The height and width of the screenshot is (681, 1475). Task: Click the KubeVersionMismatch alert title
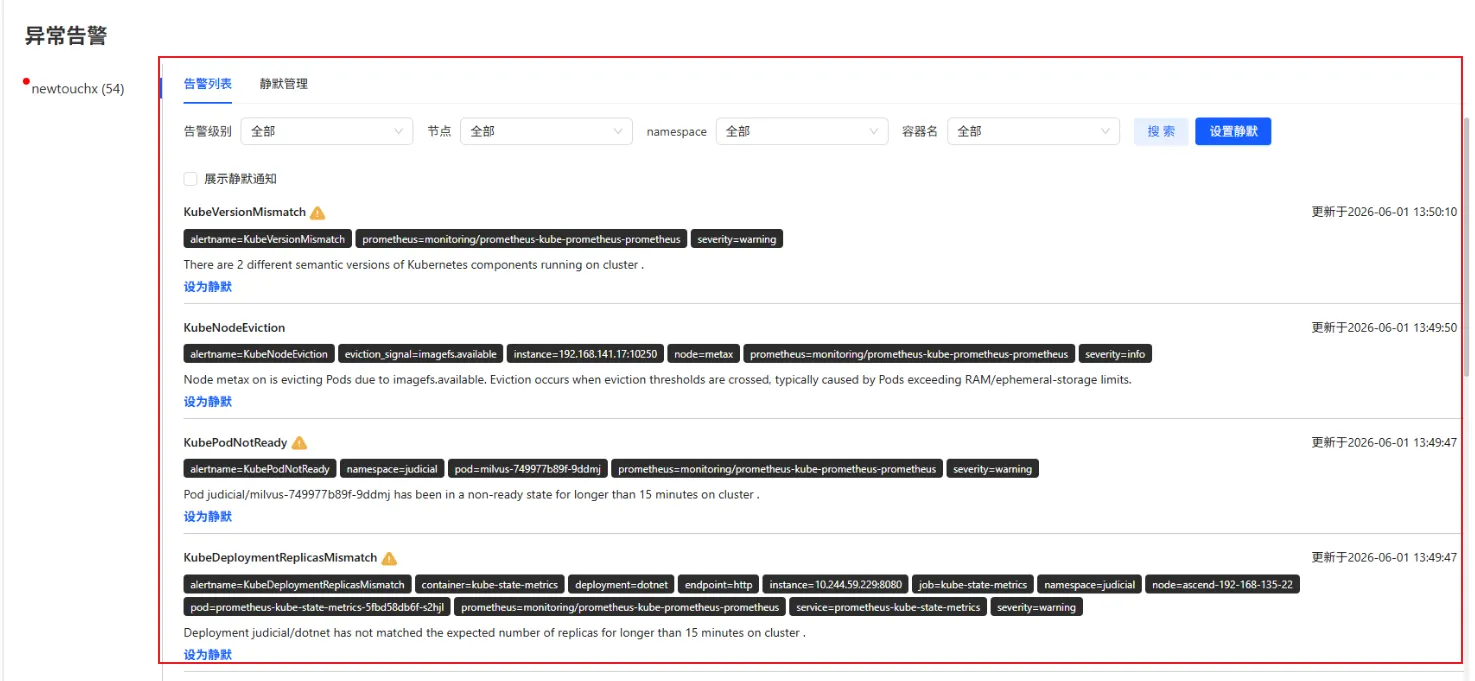pos(245,213)
